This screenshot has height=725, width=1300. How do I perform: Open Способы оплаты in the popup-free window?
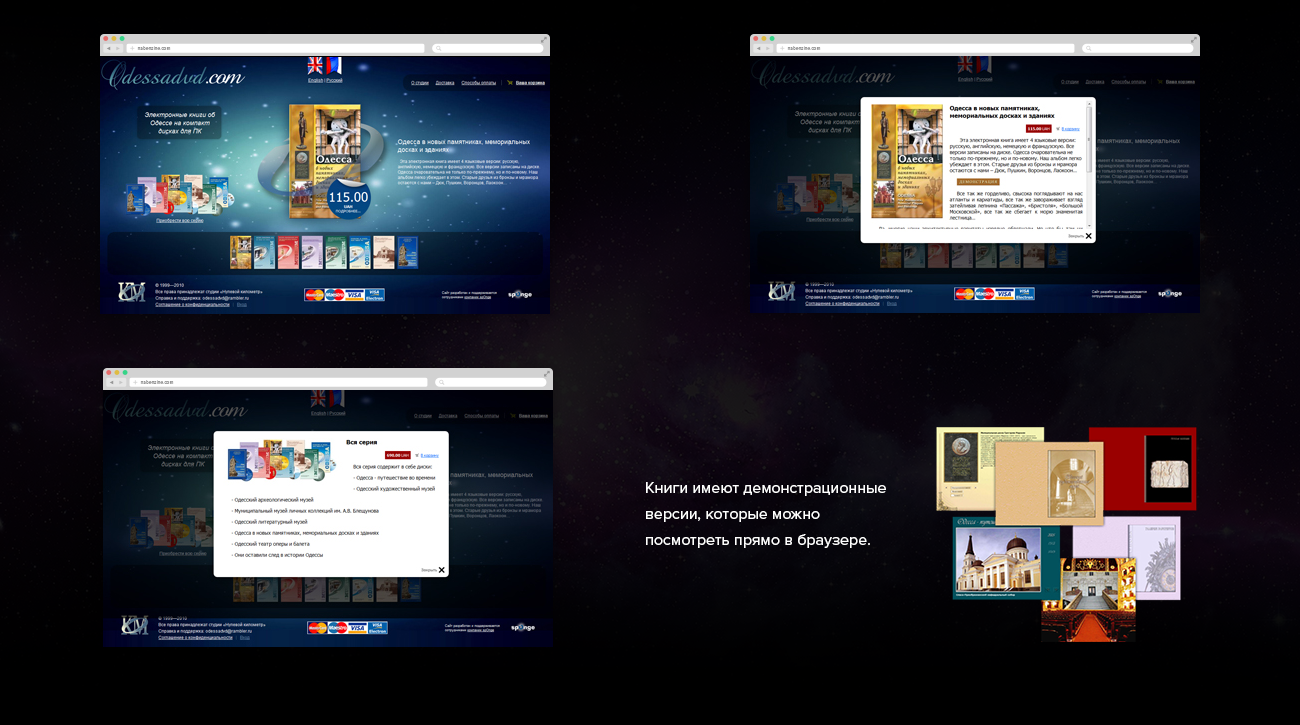(x=479, y=82)
